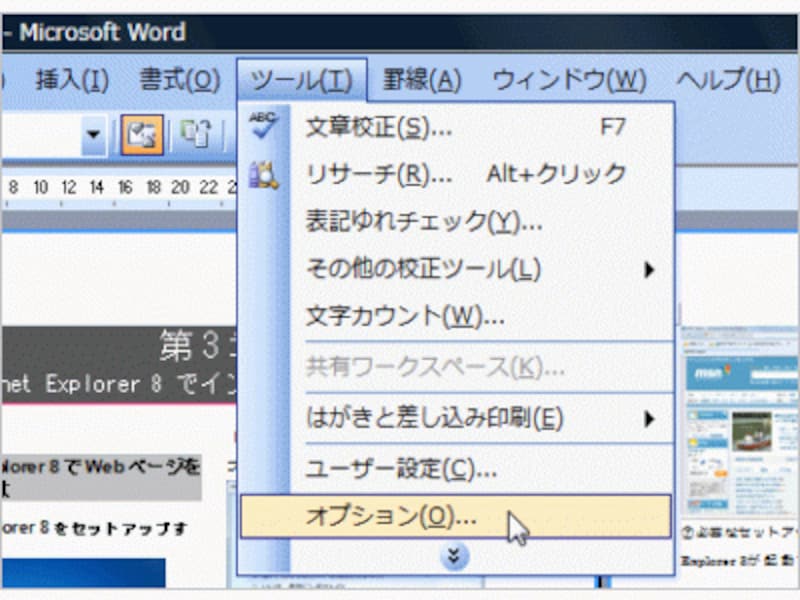Screen dimensions: 800x600
Task: Click the webpage screenshot image in document
Action: click(739, 421)
